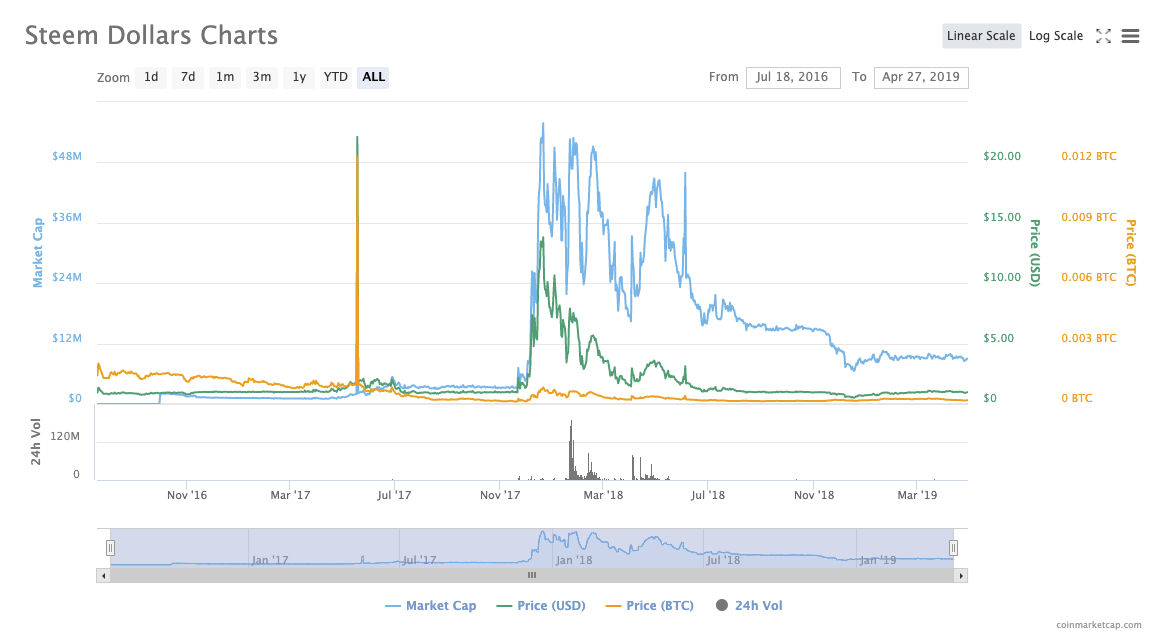Set zoom range to 1y
1176x641 pixels.
click(298, 77)
